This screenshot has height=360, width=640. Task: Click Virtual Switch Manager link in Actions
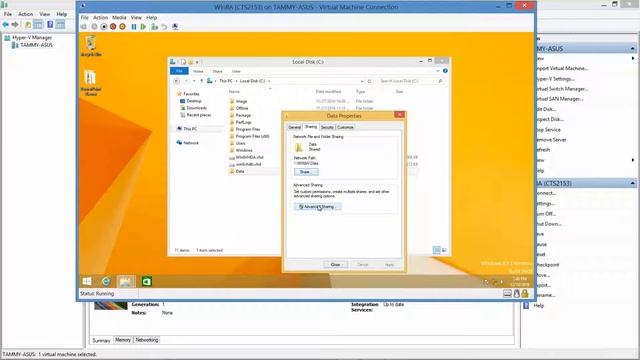(x=562, y=89)
